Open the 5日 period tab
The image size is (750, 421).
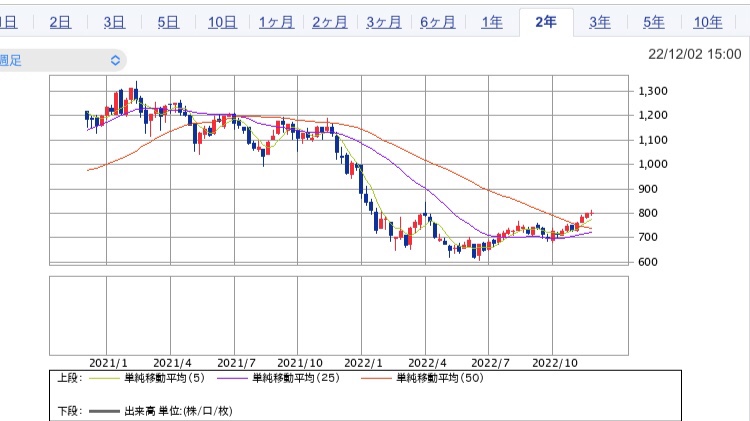[168, 22]
